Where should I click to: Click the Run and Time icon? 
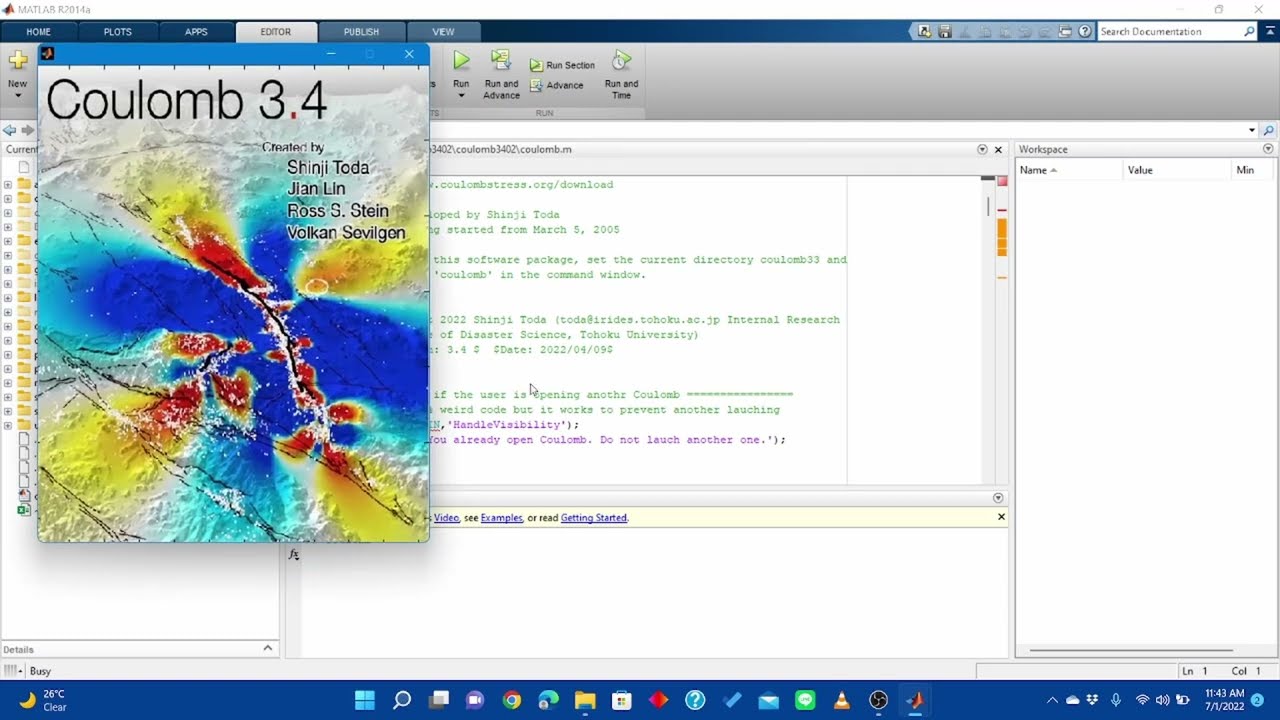point(621,61)
